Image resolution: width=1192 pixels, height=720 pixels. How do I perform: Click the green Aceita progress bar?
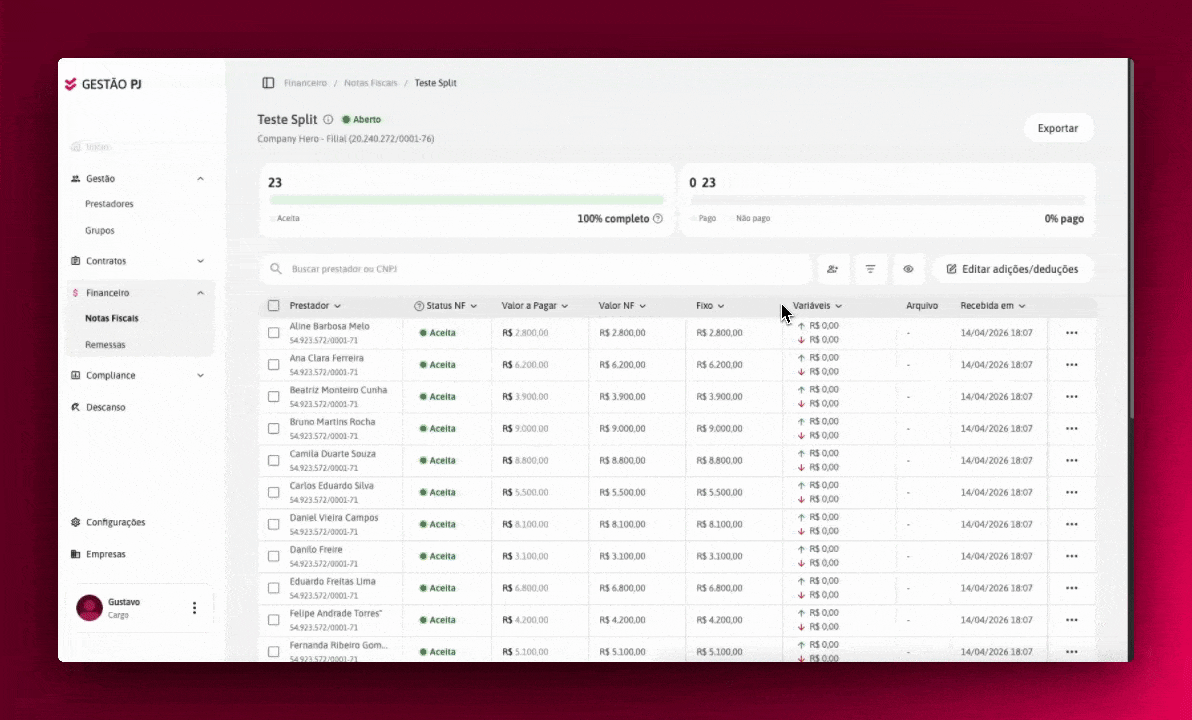coord(467,200)
